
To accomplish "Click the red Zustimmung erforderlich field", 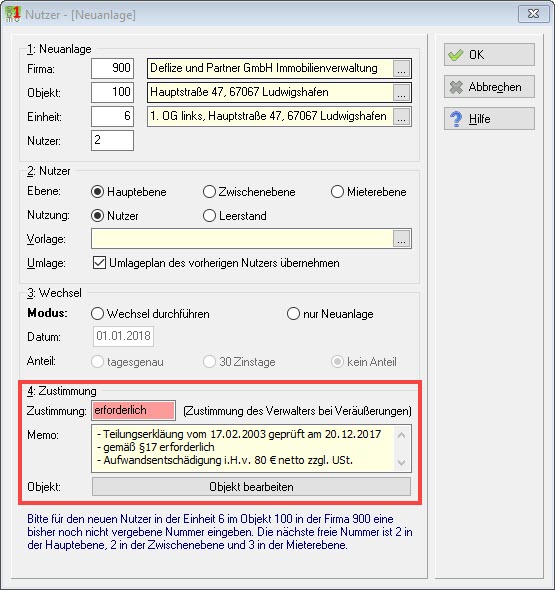I will (134, 410).
